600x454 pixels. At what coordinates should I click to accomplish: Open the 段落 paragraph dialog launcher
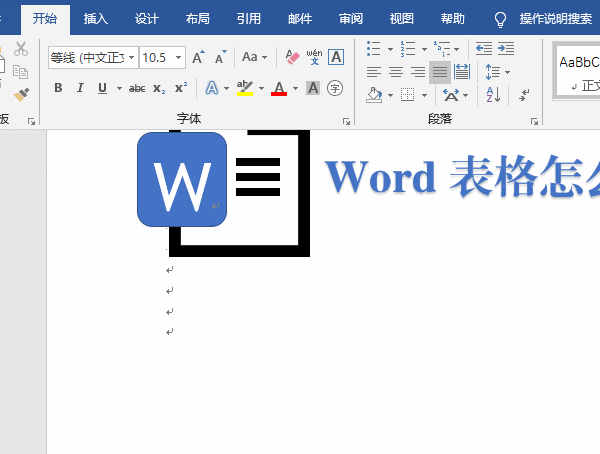534,121
